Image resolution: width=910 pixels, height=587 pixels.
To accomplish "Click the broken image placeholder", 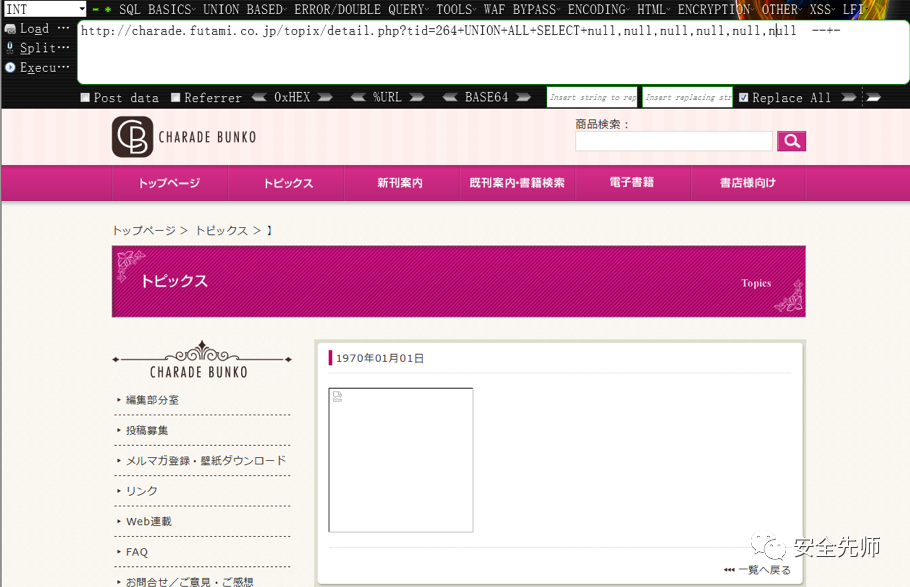I will [400, 460].
